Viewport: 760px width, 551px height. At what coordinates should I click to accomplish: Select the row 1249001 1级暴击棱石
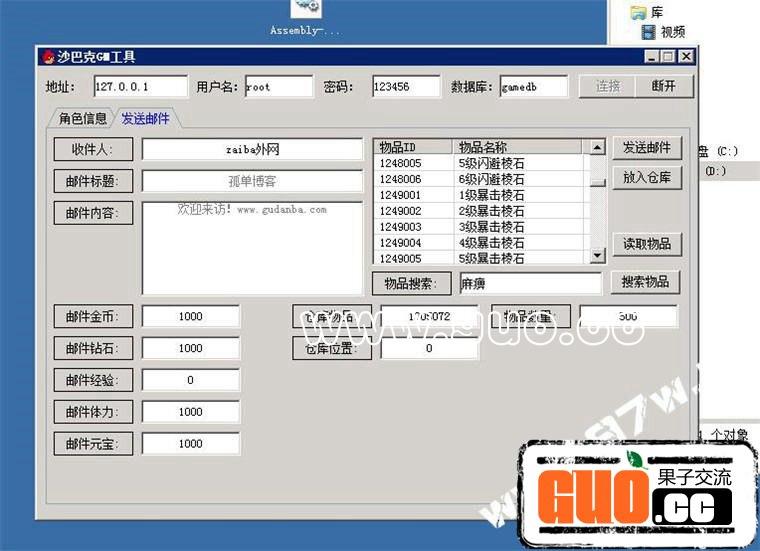[482, 195]
